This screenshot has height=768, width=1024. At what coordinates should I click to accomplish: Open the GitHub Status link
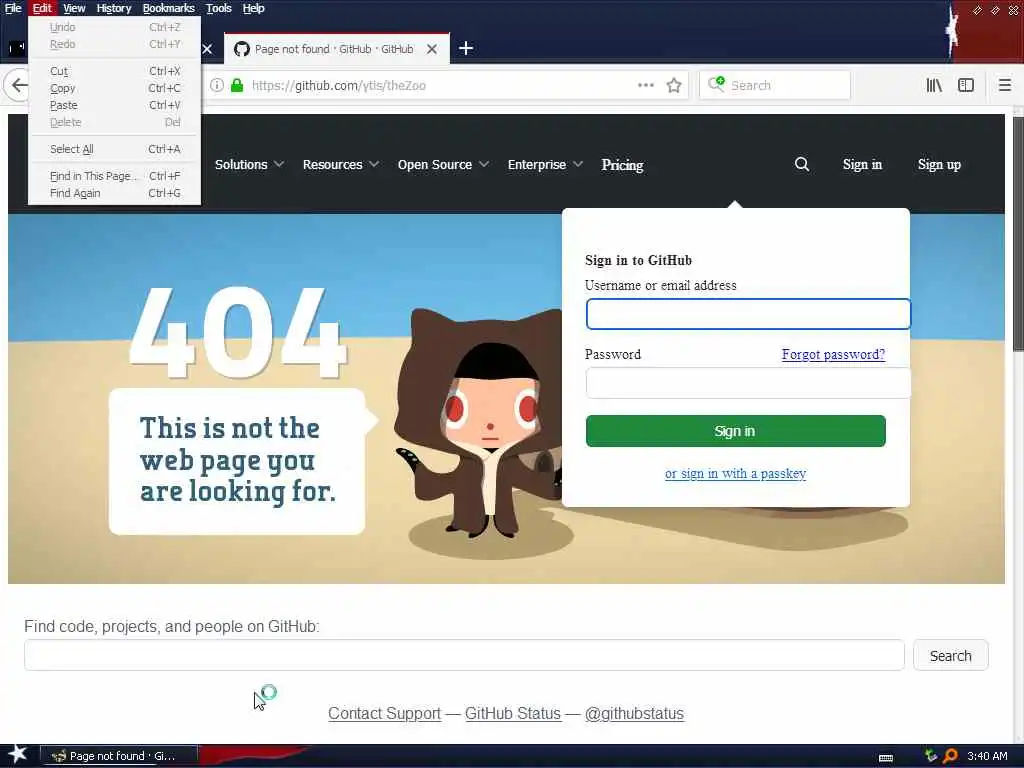pos(513,713)
